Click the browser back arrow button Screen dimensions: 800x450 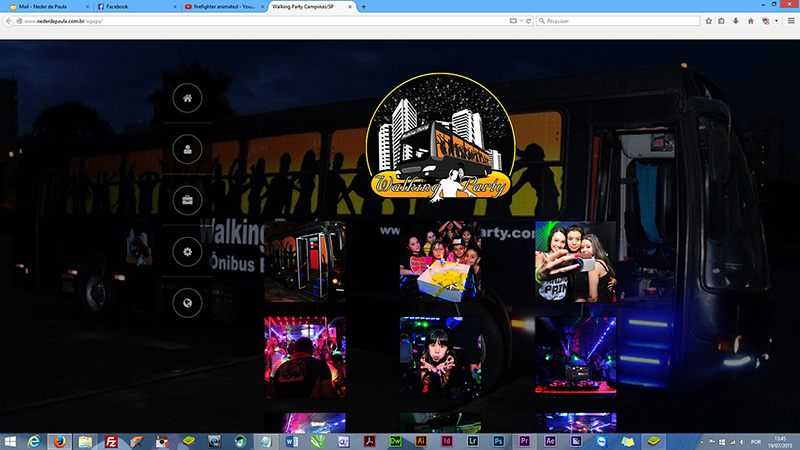[8, 21]
